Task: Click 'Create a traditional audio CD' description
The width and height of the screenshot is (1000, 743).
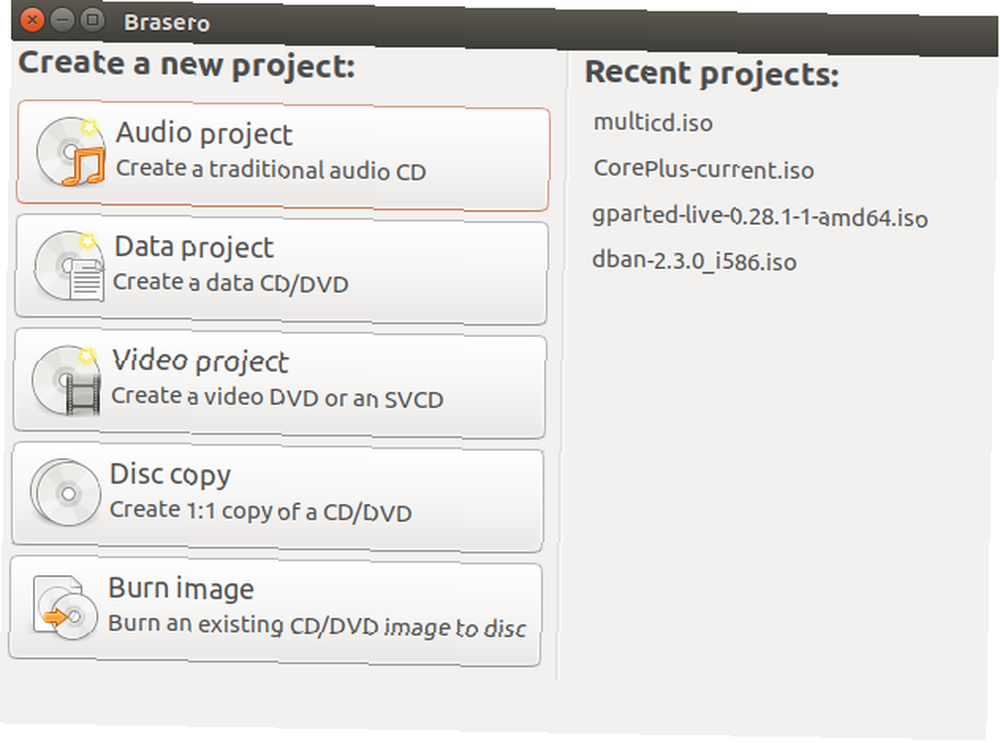Action: 271,170
